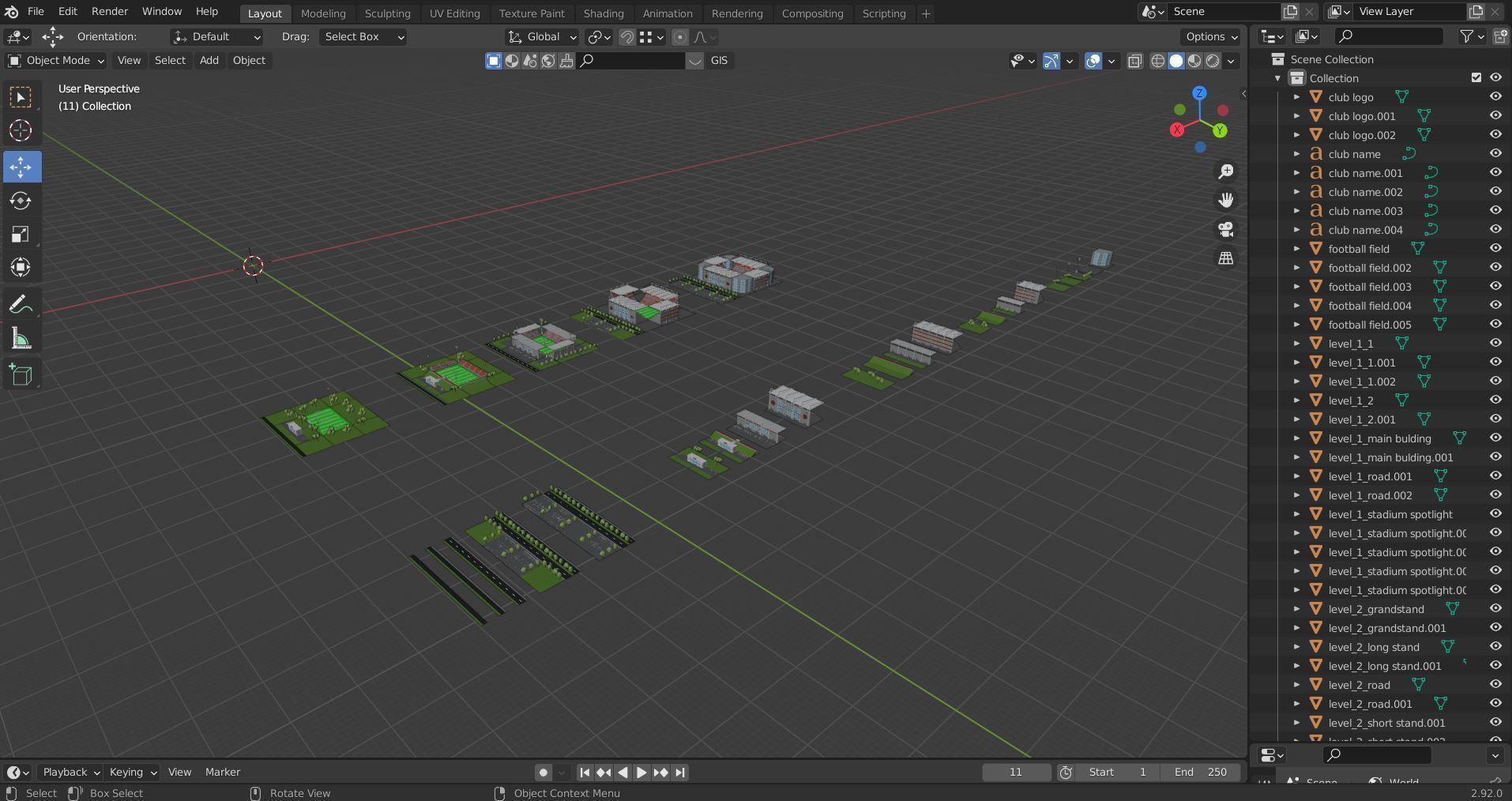1512x801 pixels.
Task: Open the Playback dropdown
Action: (70, 773)
